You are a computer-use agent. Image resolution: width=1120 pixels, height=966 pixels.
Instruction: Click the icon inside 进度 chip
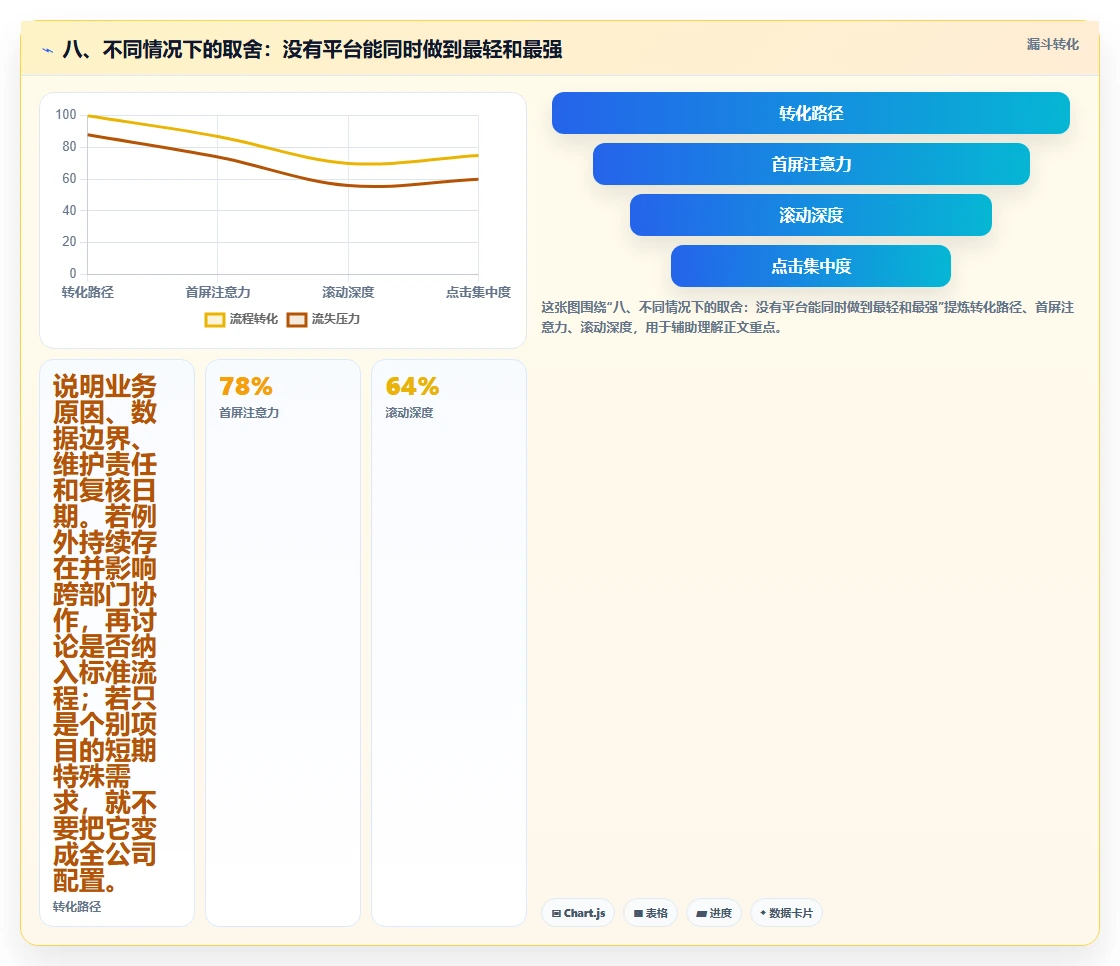[701, 913]
